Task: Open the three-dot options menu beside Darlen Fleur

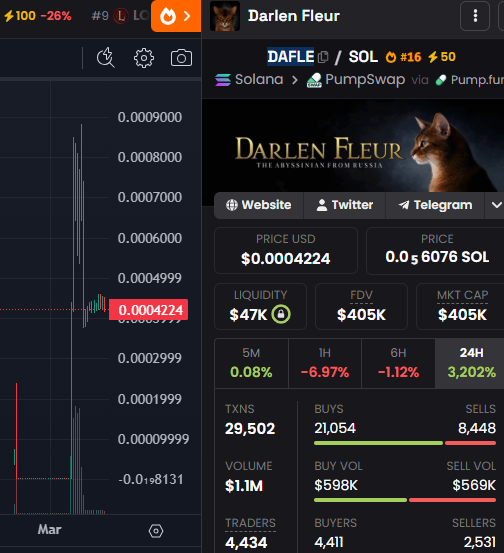Action: pyautogui.click(x=475, y=16)
